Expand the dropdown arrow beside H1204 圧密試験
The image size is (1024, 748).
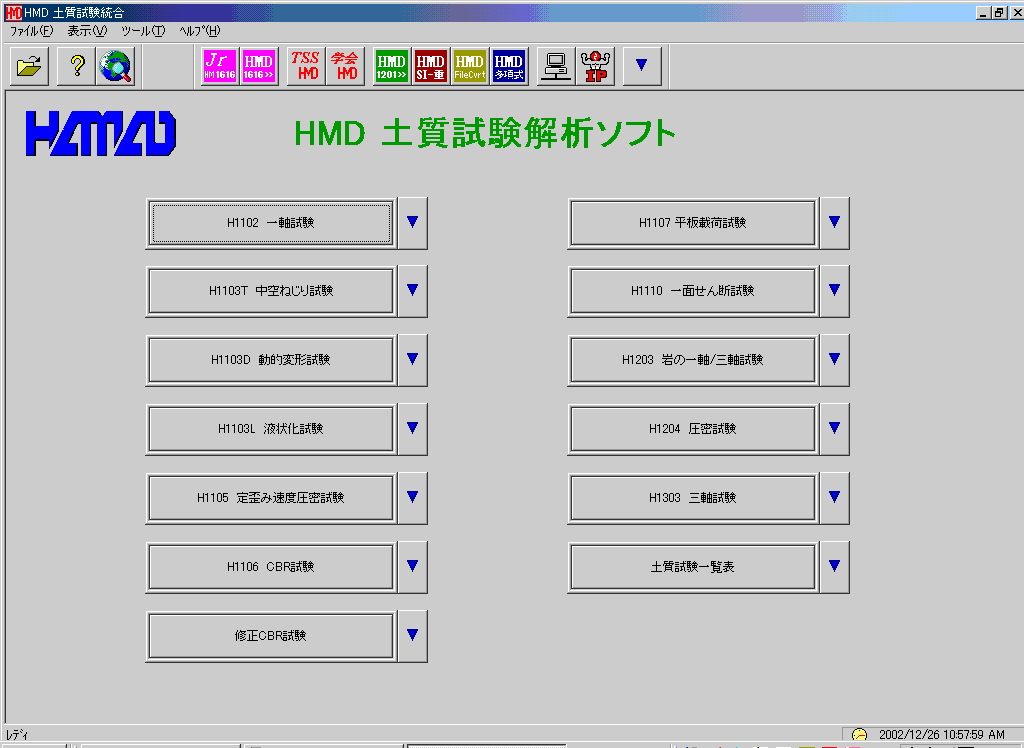835,429
